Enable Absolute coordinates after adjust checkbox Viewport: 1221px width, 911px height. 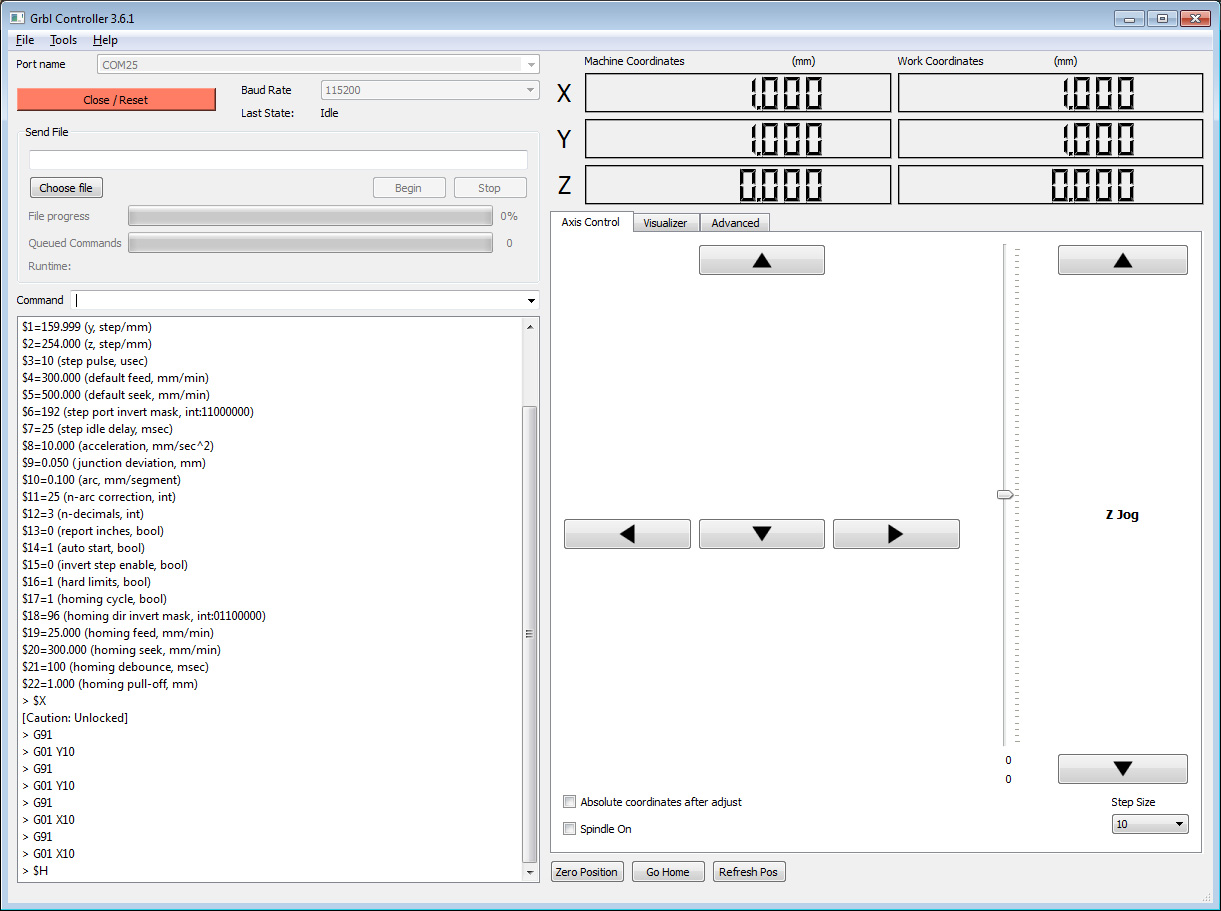570,802
